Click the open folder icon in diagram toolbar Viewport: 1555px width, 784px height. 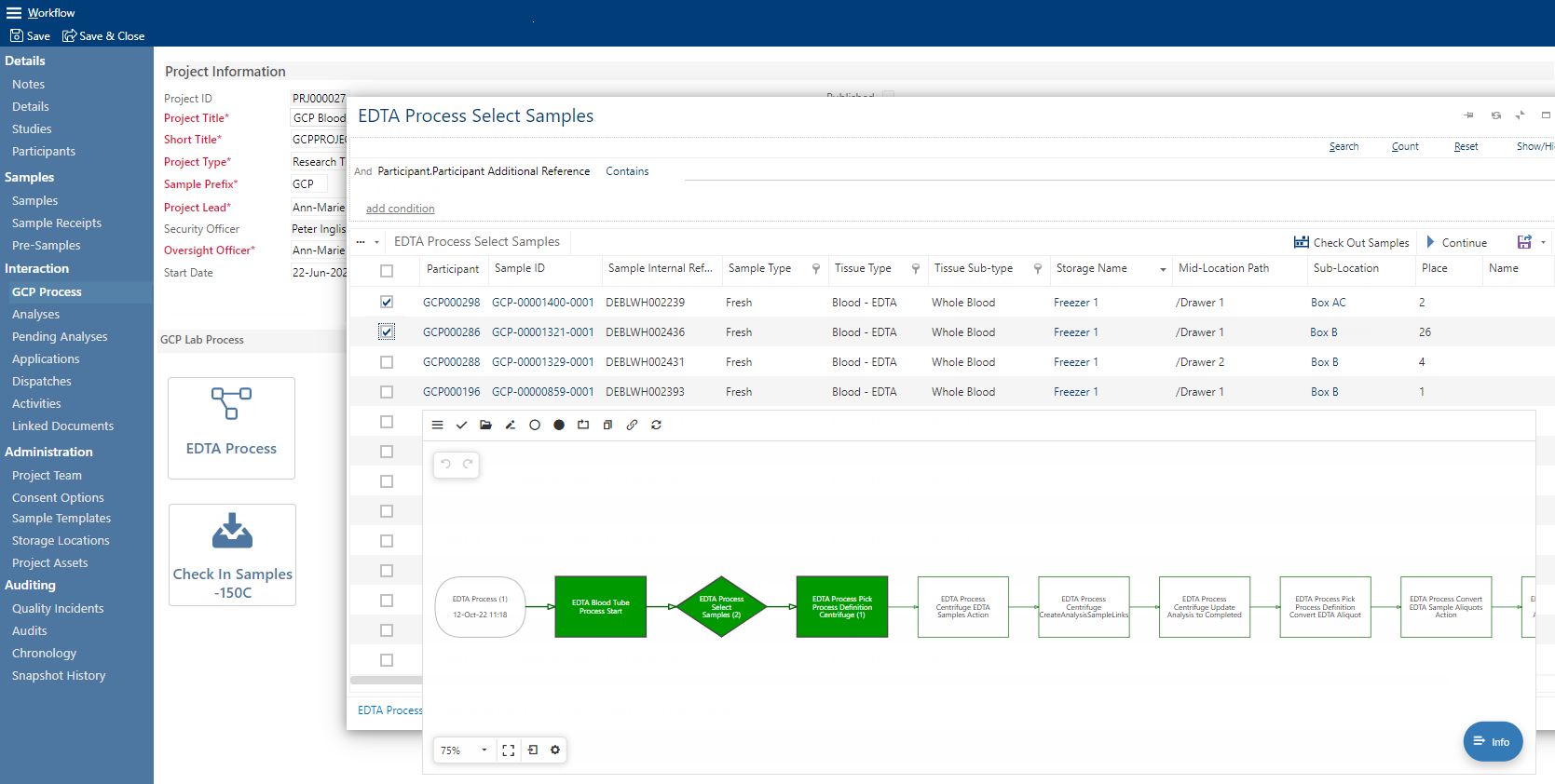[x=485, y=425]
